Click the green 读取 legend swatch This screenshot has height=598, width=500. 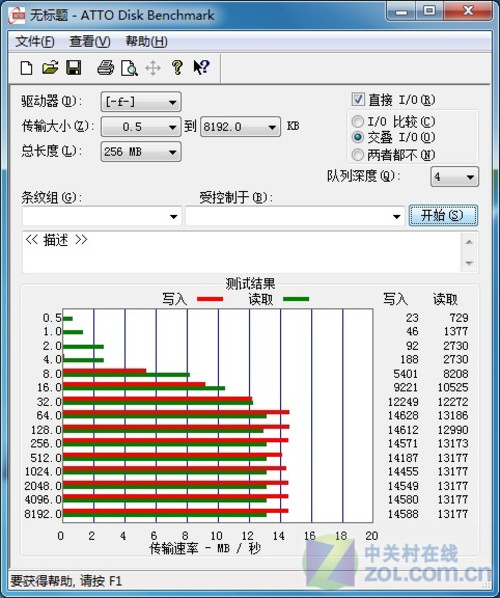tap(296, 299)
